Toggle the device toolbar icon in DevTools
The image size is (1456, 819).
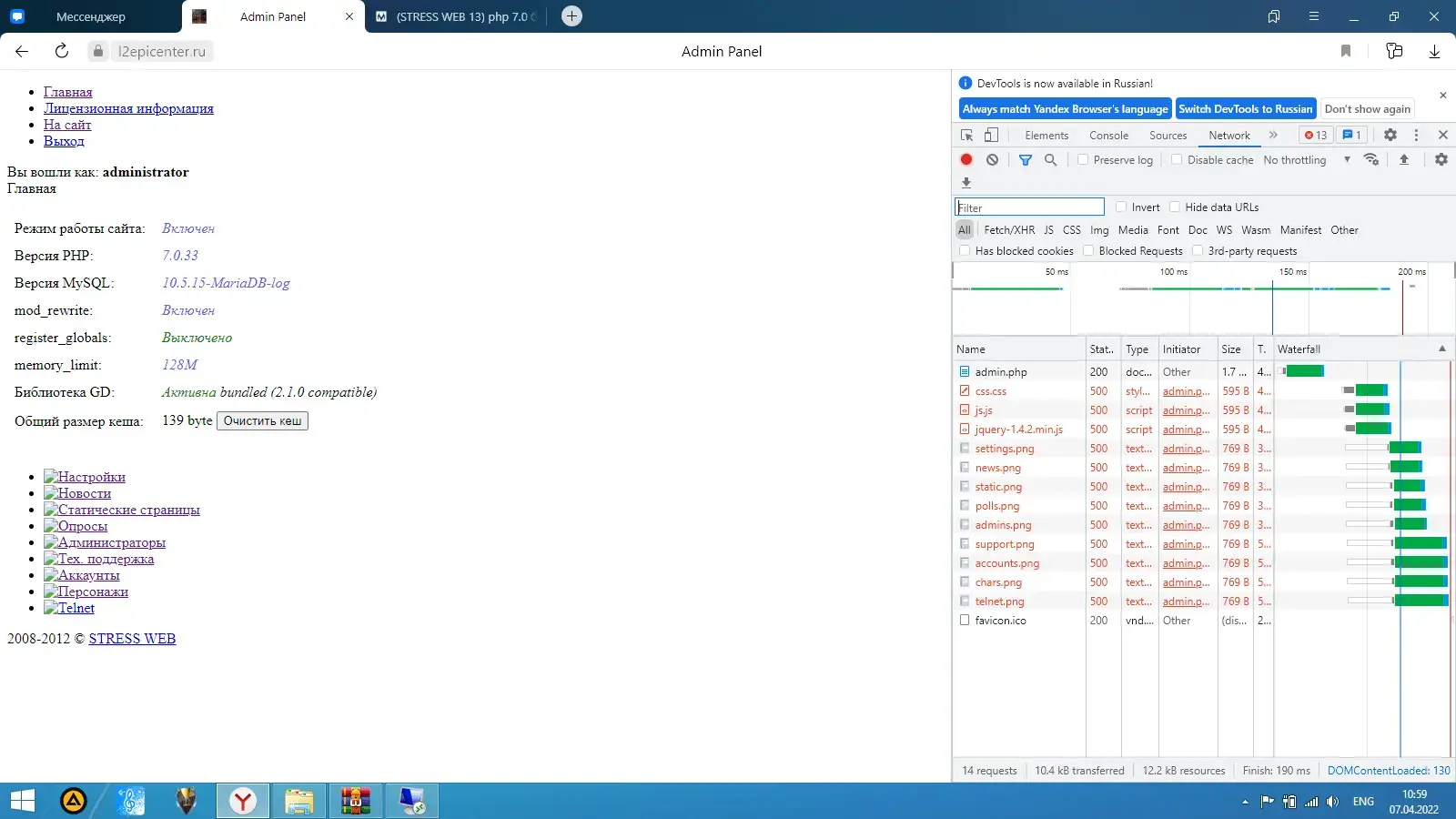tap(991, 135)
